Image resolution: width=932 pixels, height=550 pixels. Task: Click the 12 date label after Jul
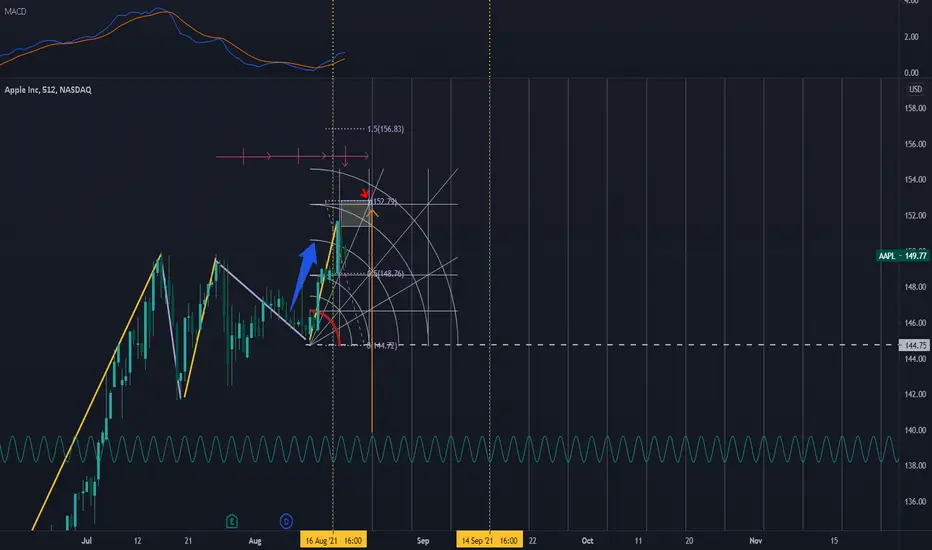coord(137,540)
